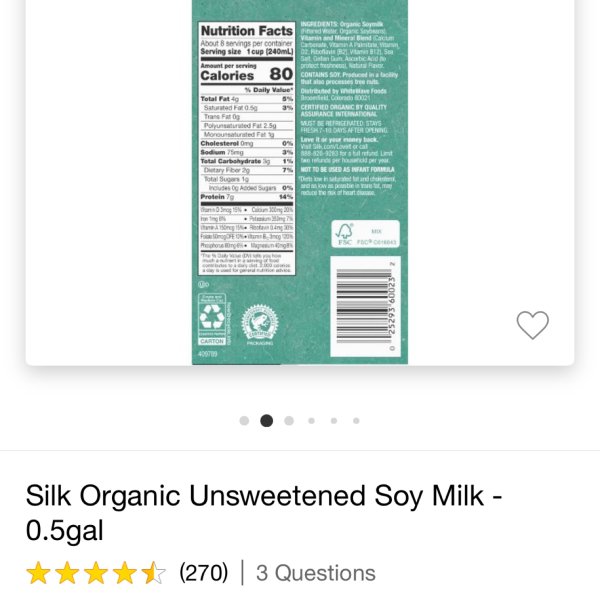Tap the Calories 80 line
The width and height of the screenshot is (600, 600).
(247, 74)
